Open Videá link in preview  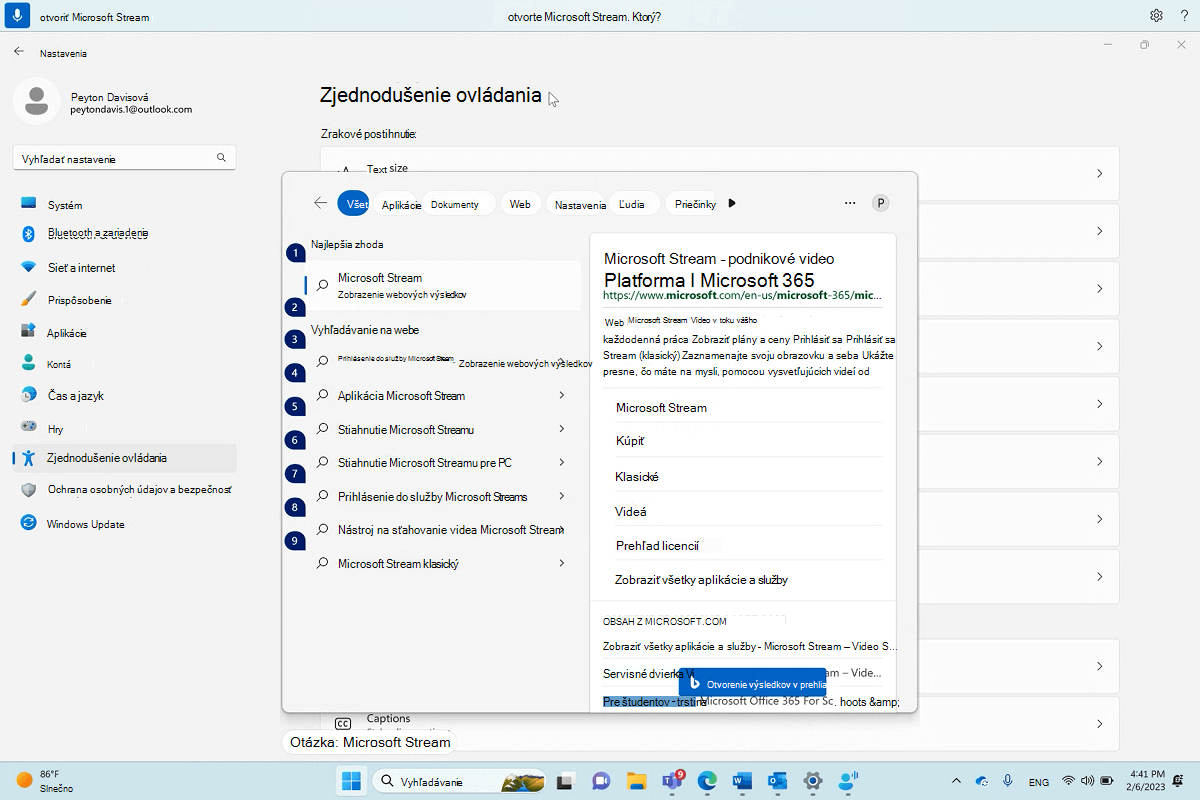(630, 511)
